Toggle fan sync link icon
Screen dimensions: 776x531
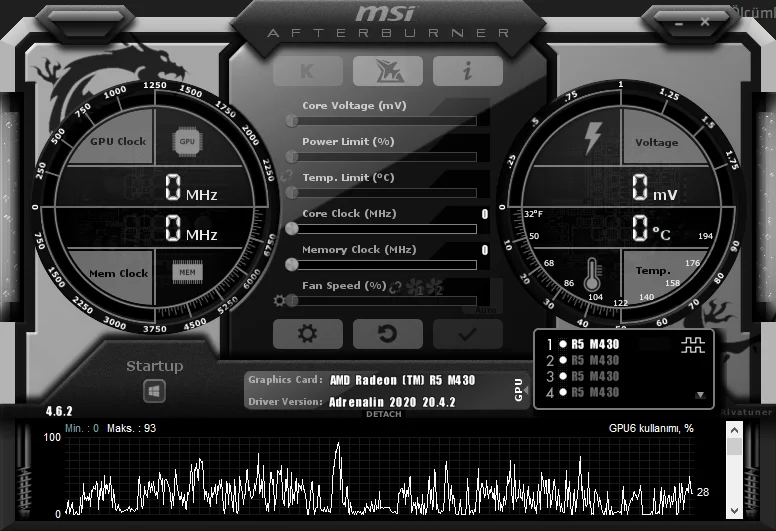click(395, 287)
